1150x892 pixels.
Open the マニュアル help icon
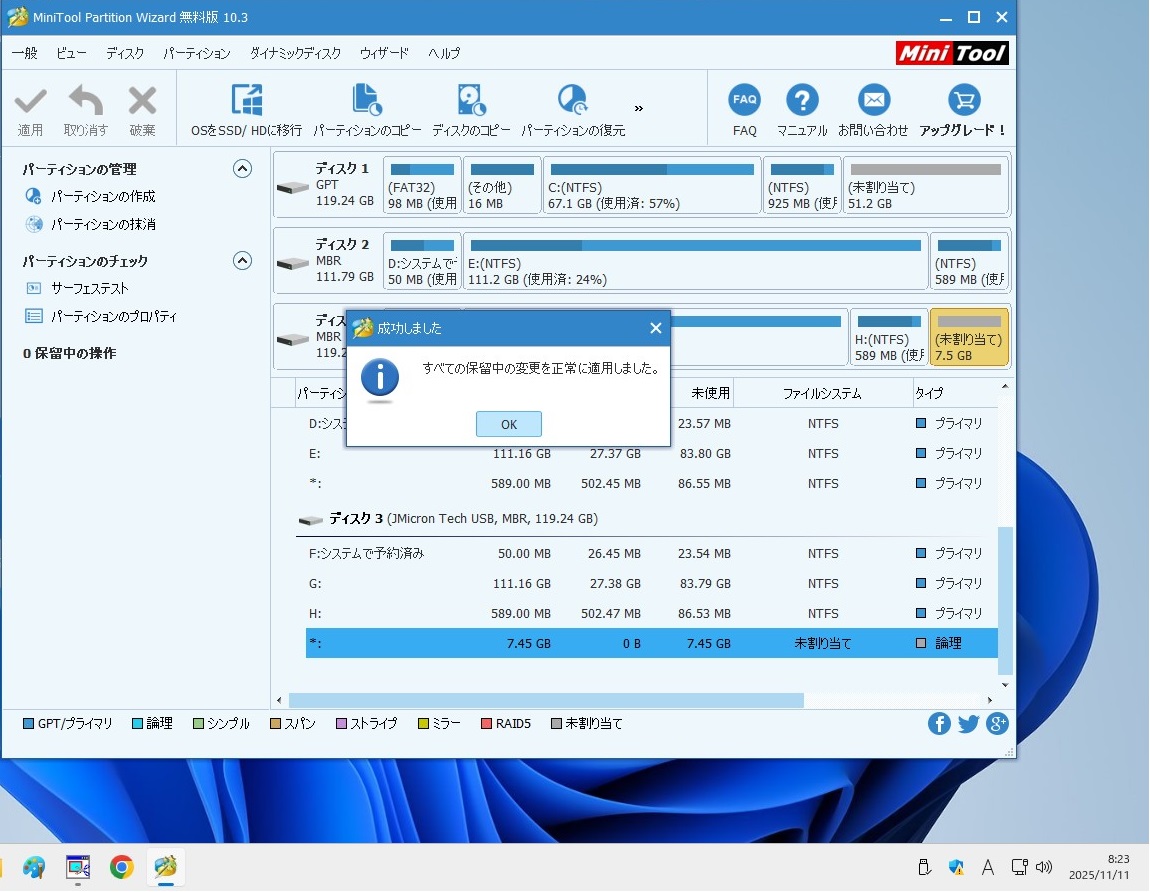802,100
